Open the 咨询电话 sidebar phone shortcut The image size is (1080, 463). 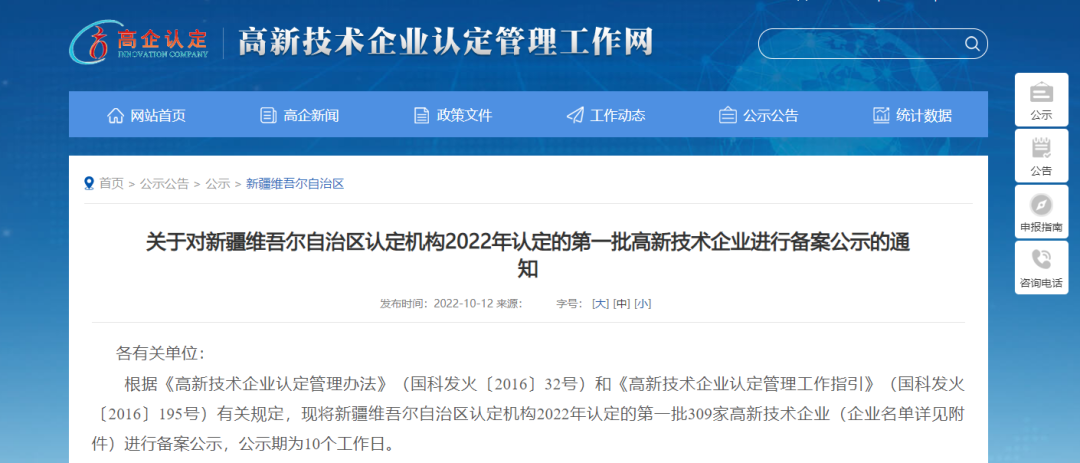click(1041, 267)
